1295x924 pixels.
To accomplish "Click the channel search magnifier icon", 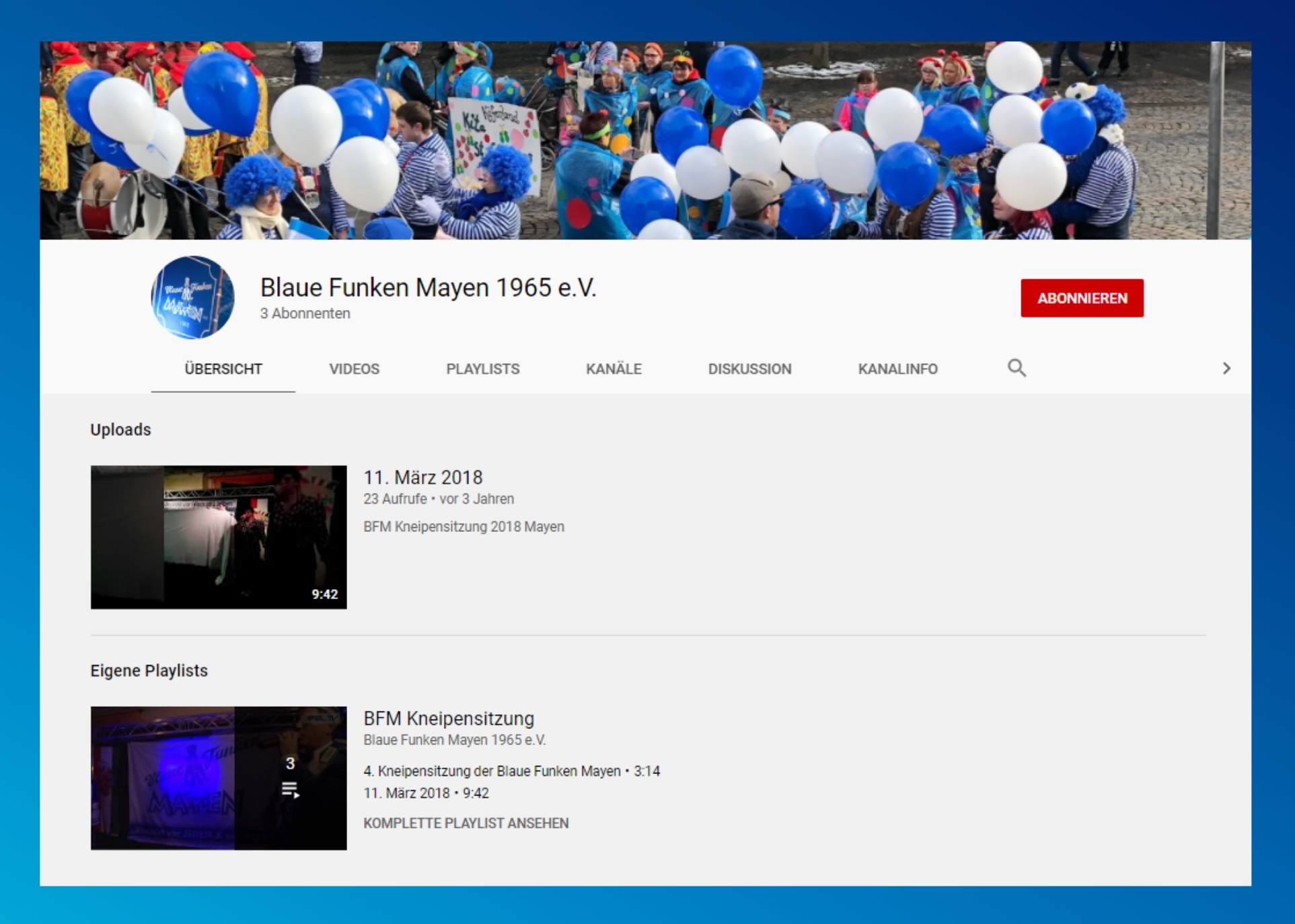I will (x=1016, y=368).
